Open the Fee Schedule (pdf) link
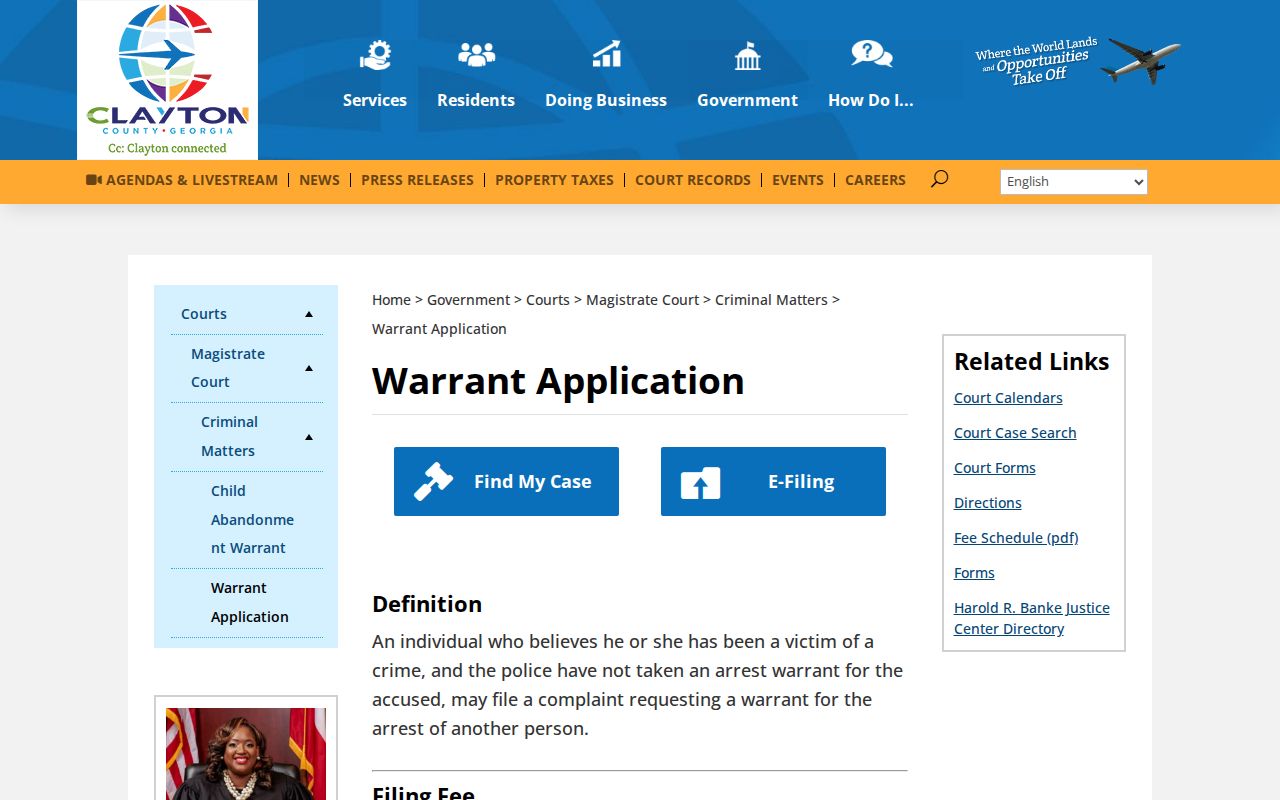Screen dimensions: 1280x800 coord(1016,538)
